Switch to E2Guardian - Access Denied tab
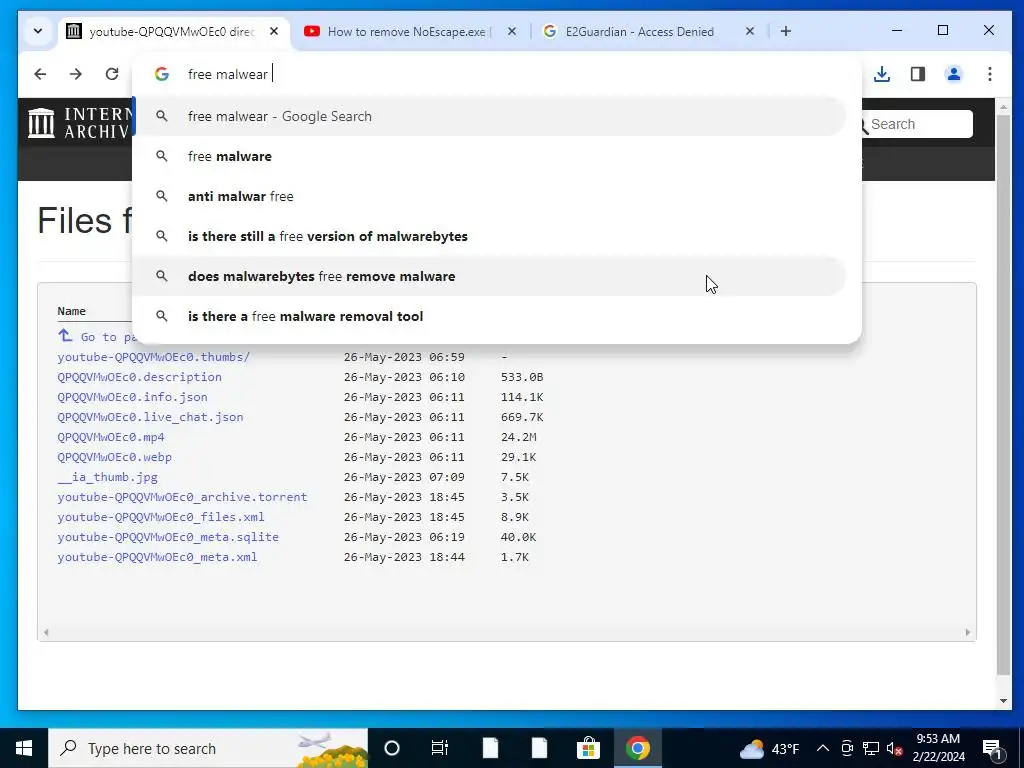Image resolution: width=1024 pixels, height=768 pixels. pos(639,31)
